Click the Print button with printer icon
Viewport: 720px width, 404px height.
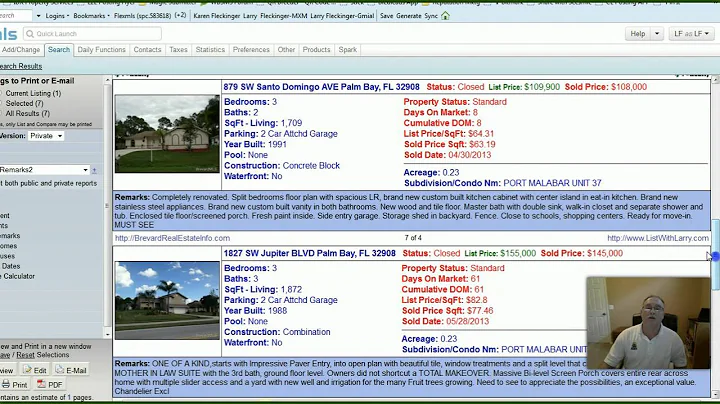(15, 385)
